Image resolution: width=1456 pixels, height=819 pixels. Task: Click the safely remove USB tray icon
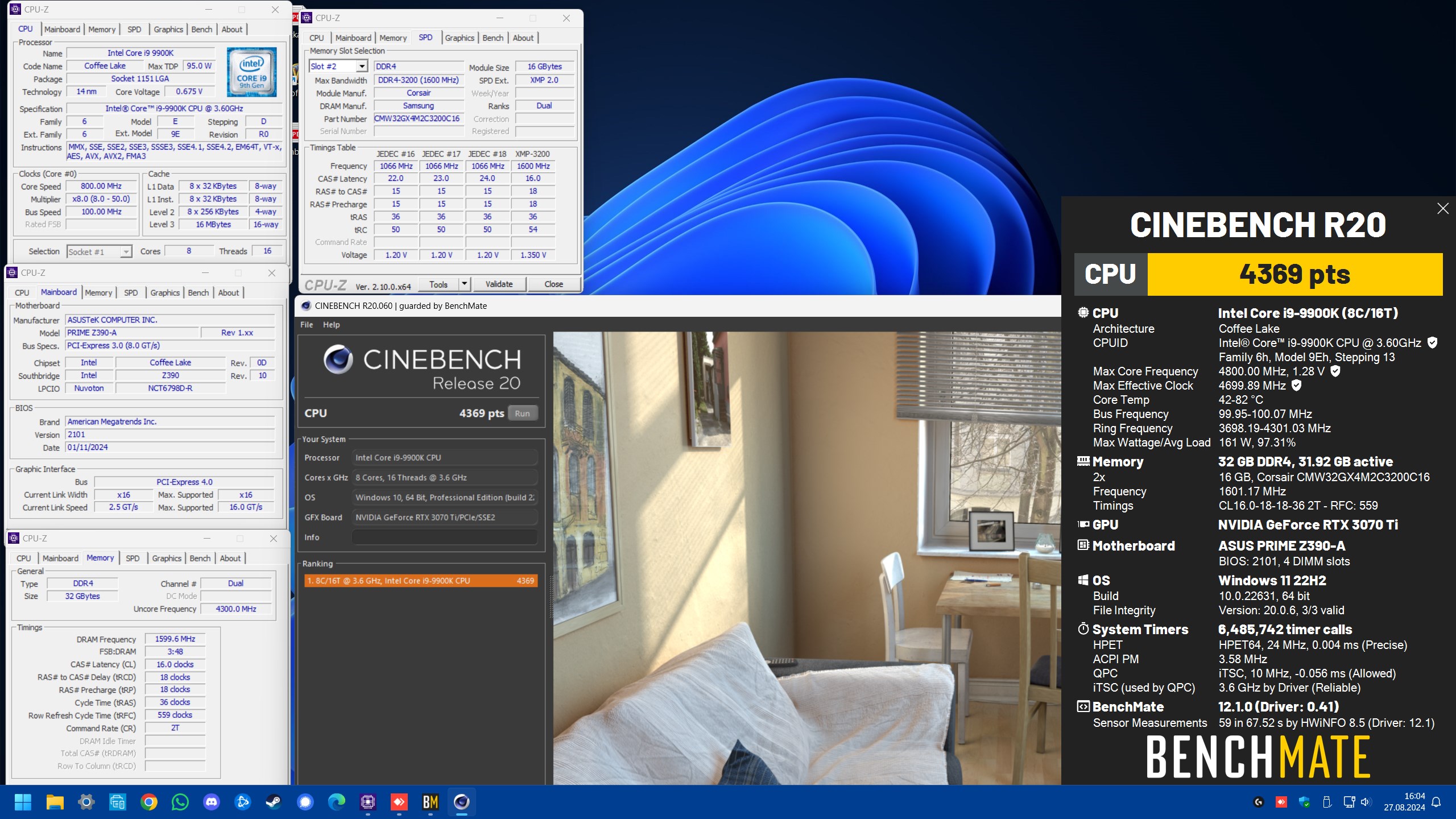[1327, 802]
